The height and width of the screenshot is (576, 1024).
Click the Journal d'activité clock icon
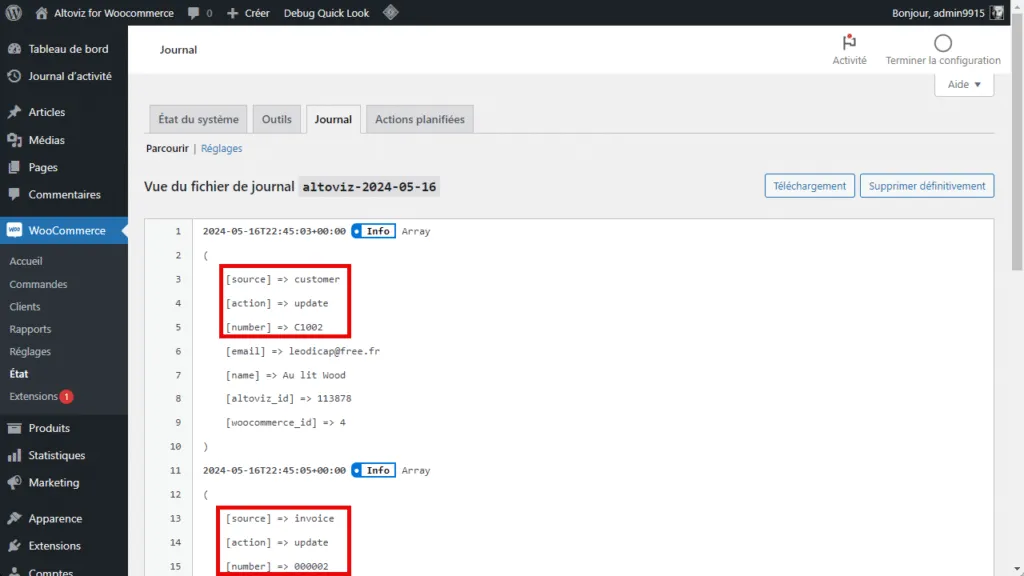point(14,76)
